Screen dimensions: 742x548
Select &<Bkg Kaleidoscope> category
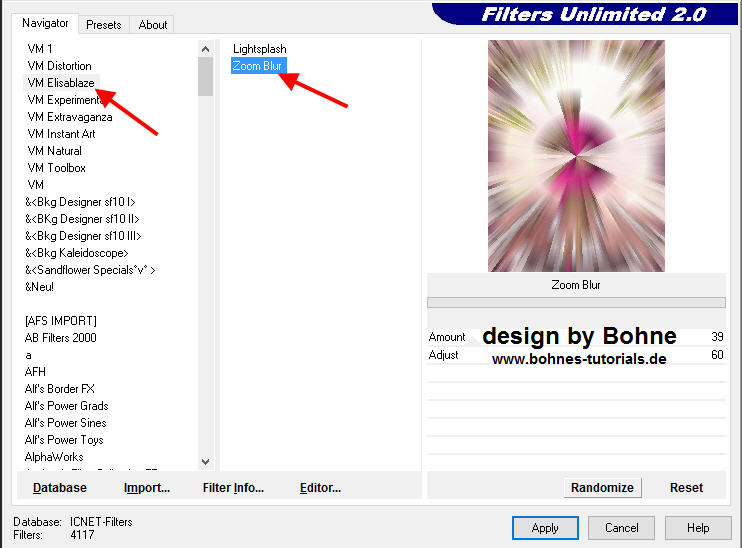click(77, 253)
